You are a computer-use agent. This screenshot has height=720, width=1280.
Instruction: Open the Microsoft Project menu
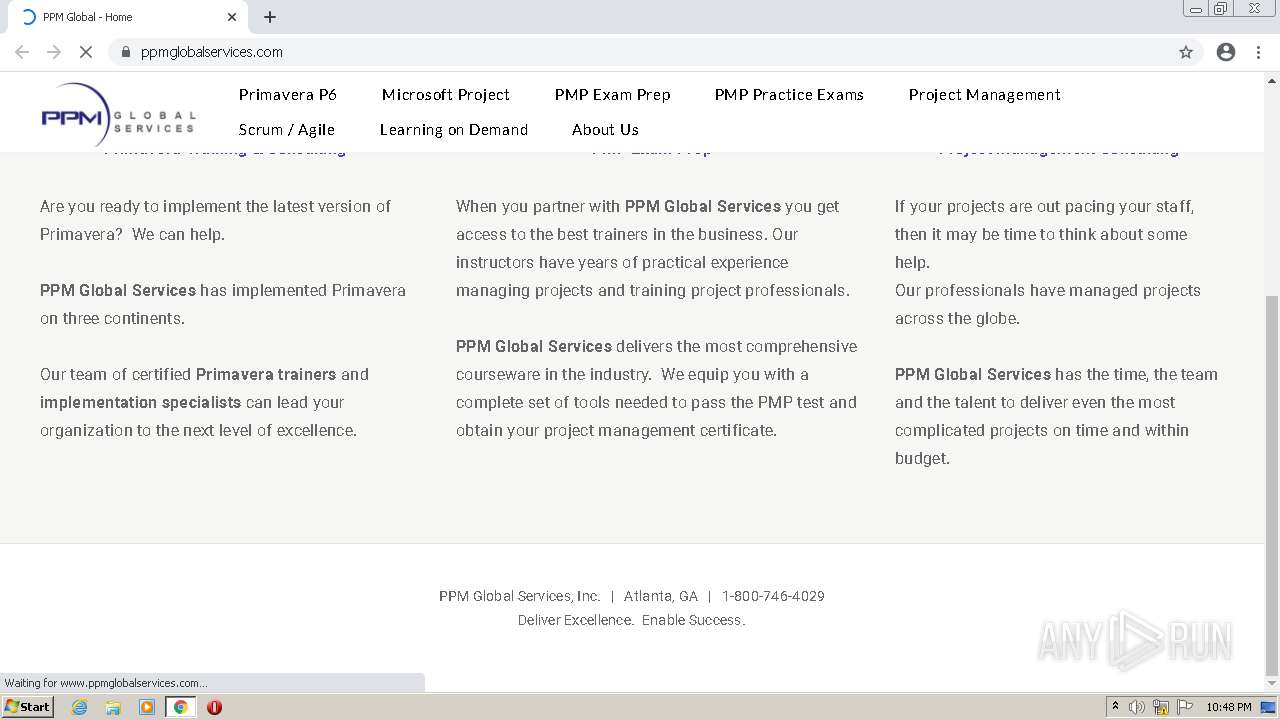coord(446,95)
